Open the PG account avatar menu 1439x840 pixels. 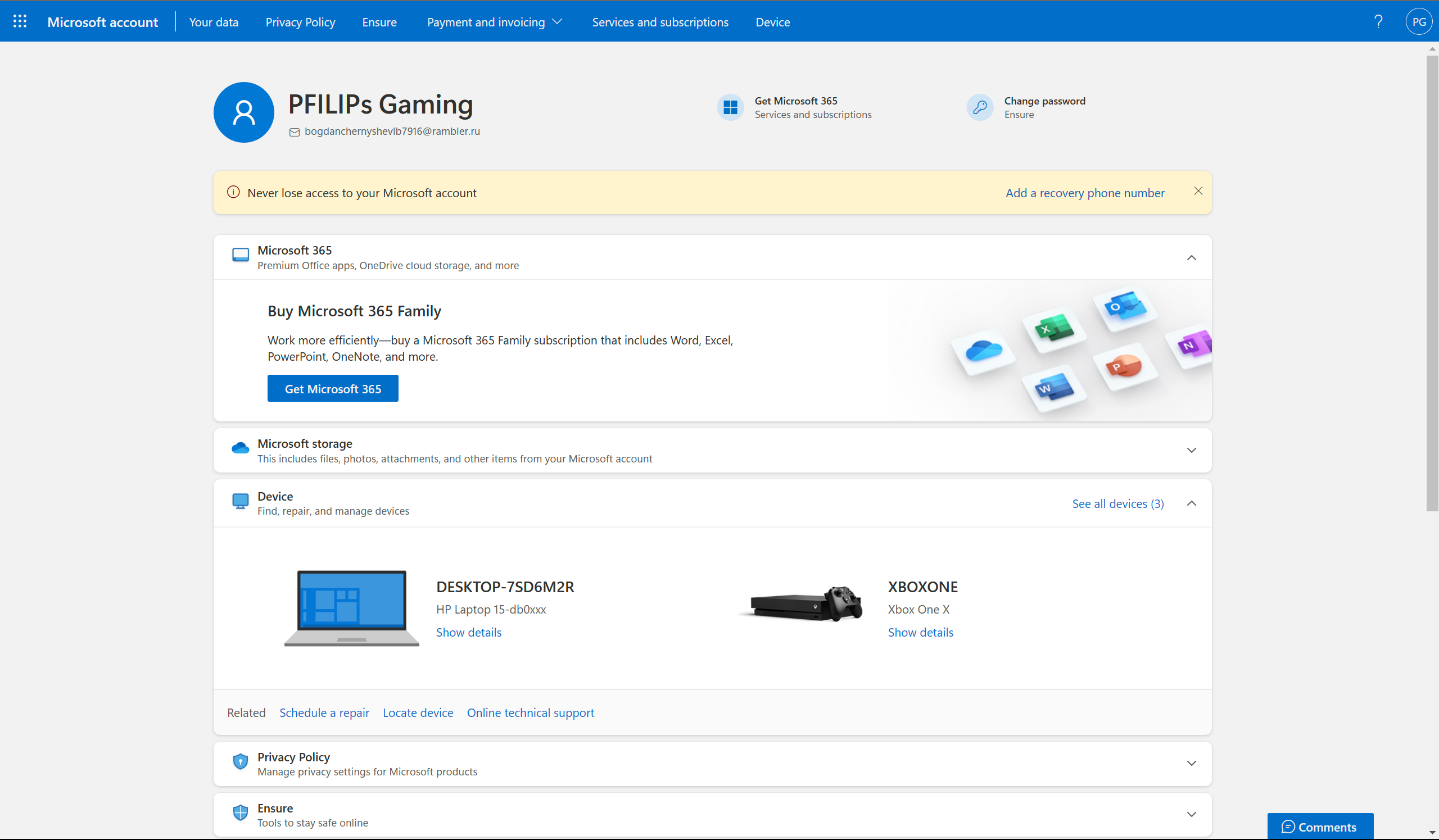coord(1419,22)
